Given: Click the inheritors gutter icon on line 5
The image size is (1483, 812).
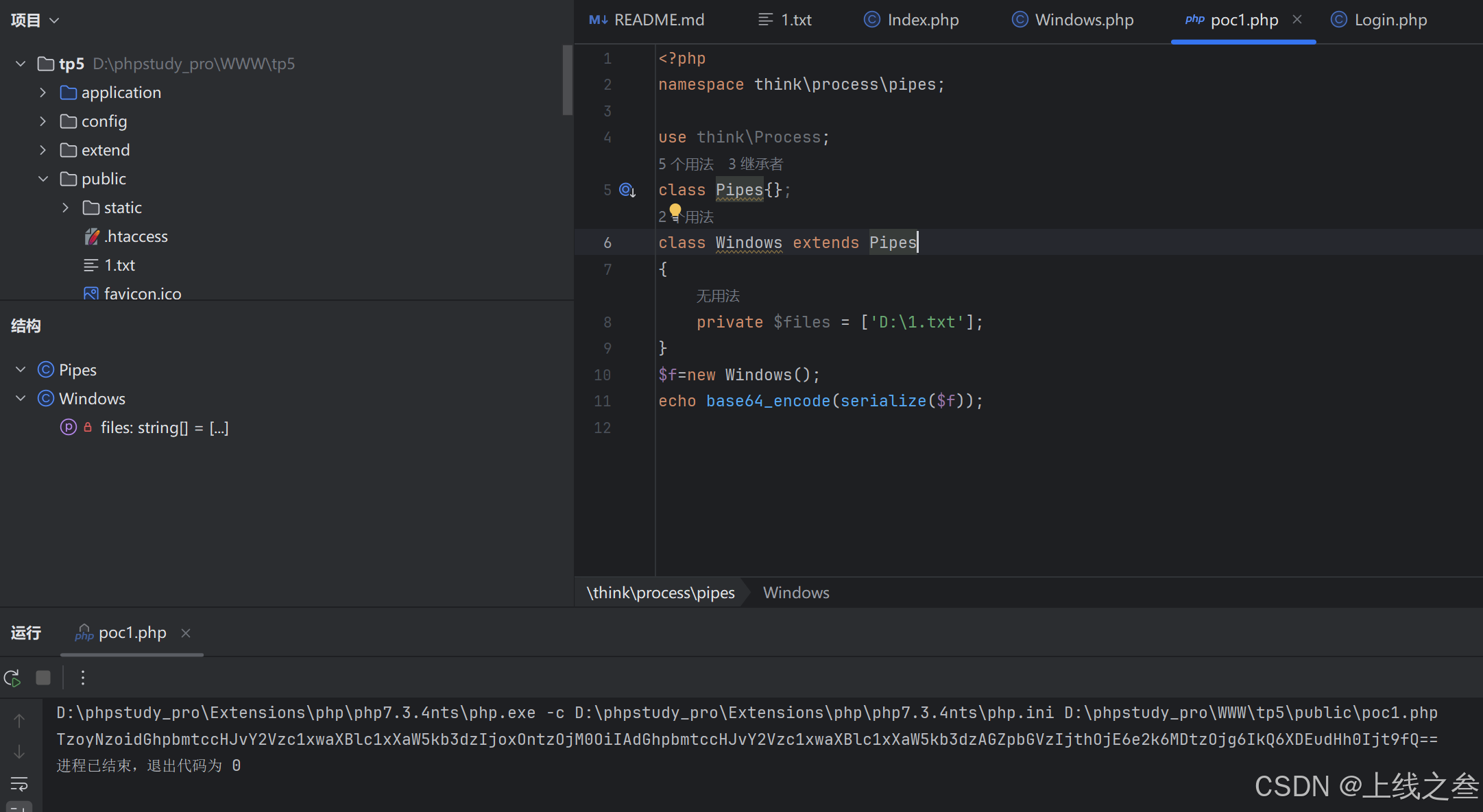Looking at the screenshot, I should (x=627, y=190).
